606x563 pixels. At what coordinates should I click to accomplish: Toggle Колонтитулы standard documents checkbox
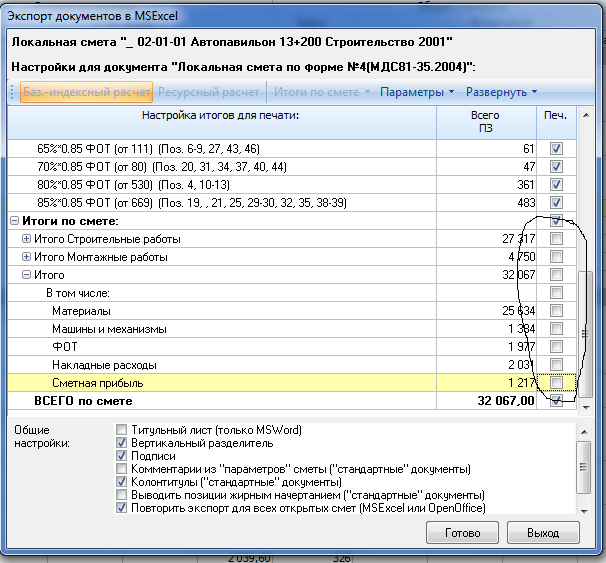tap(122, 482)
